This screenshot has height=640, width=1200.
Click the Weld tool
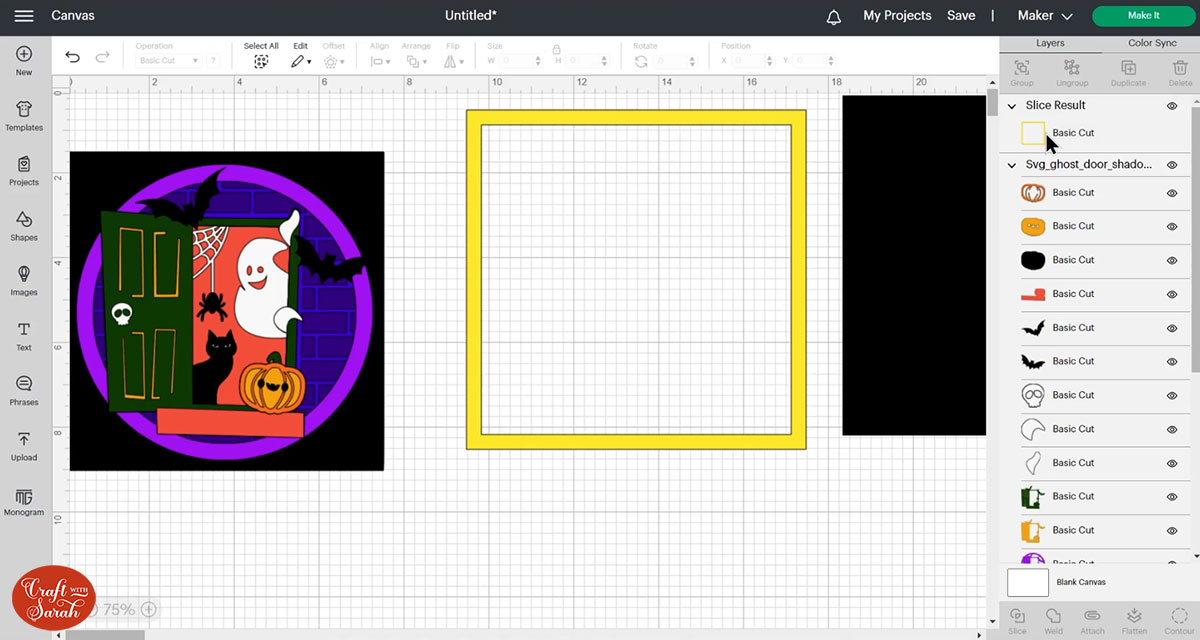(1053, 620)
